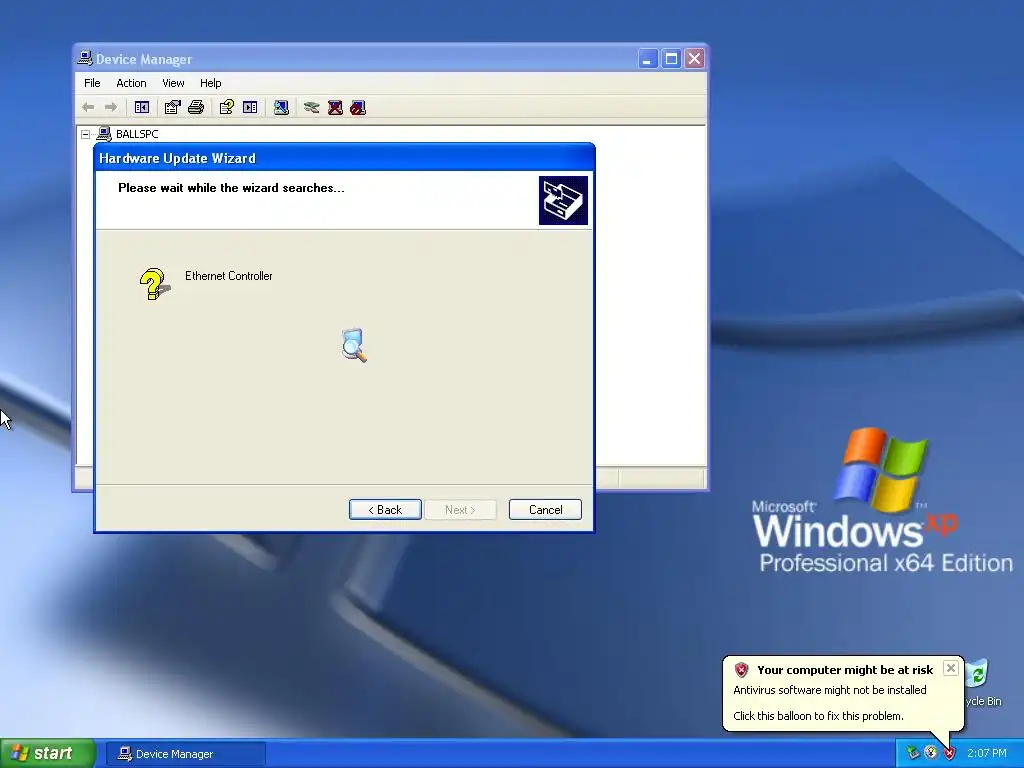The height and width of the screenshot is (768, 1024).
Task: Click the Back arrow in Device Manager toolbar
Action: pyautogui.click(x=88, y=107)
